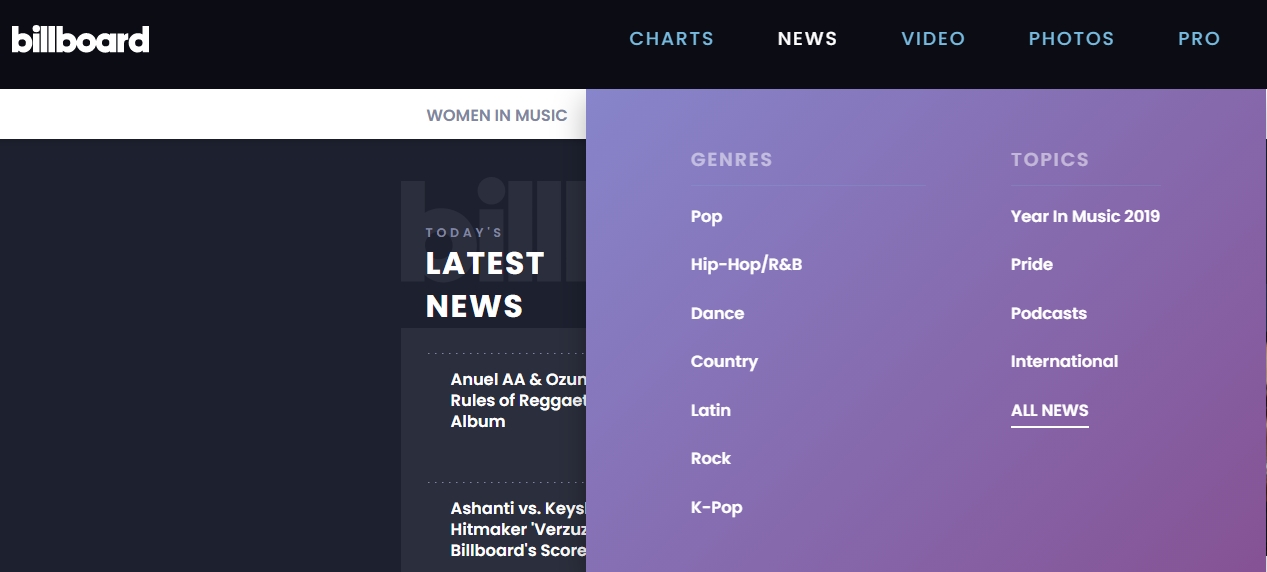Image resolution: width=1267 pixels, height=572 pixels.
Task: Select the Hip-Hop/R&B genre link
Action: tap(746, 265)
